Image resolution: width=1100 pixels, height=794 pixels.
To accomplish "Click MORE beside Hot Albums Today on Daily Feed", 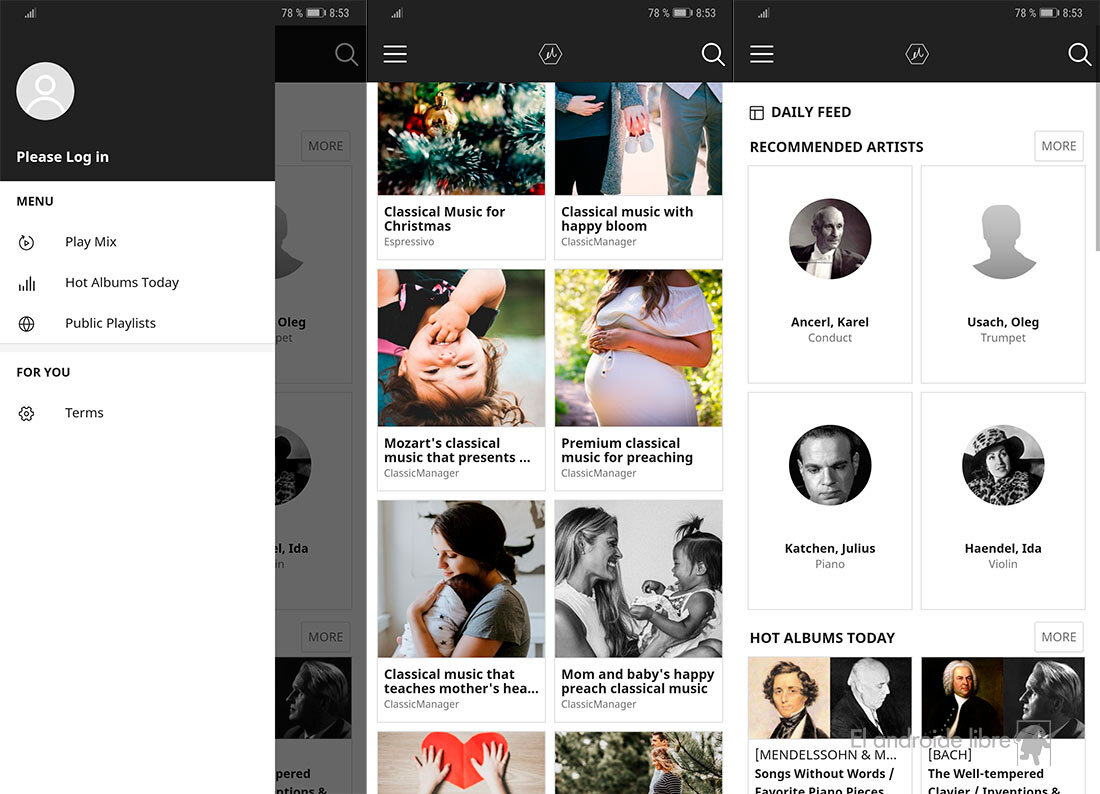I will (1058, 637).
